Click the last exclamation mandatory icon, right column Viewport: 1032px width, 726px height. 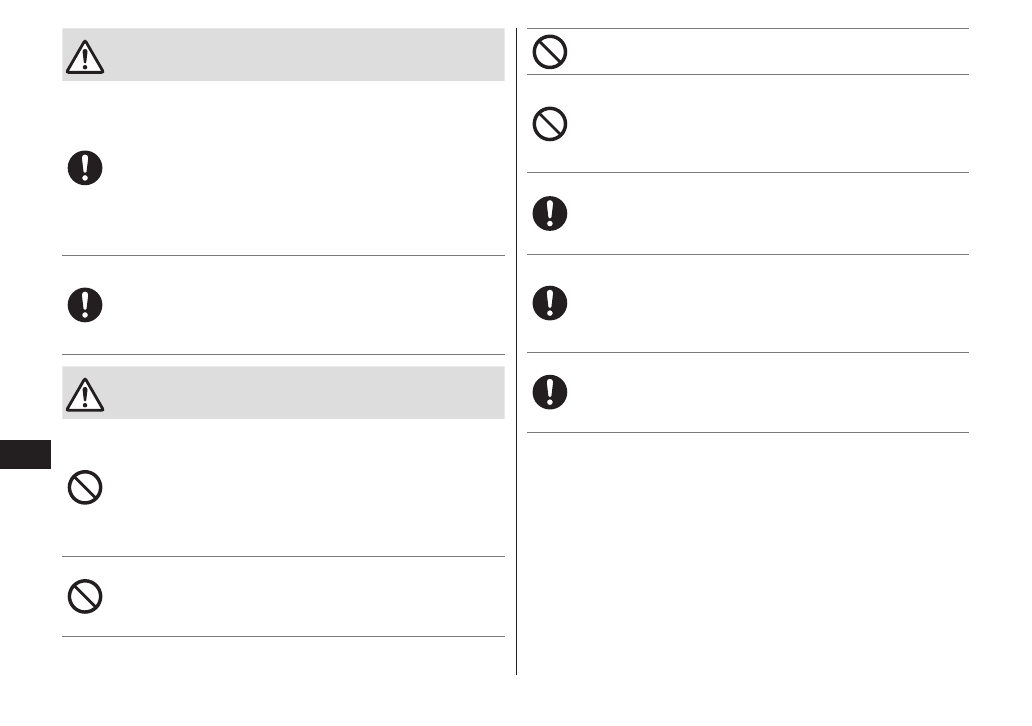pyautogui.click(x=550, y=392)
